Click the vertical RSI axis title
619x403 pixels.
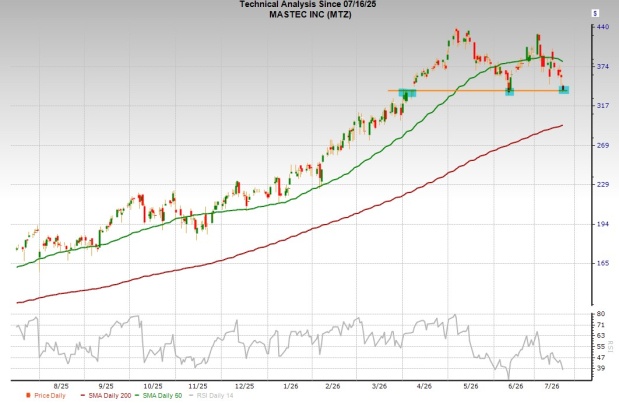coord(611,346)
